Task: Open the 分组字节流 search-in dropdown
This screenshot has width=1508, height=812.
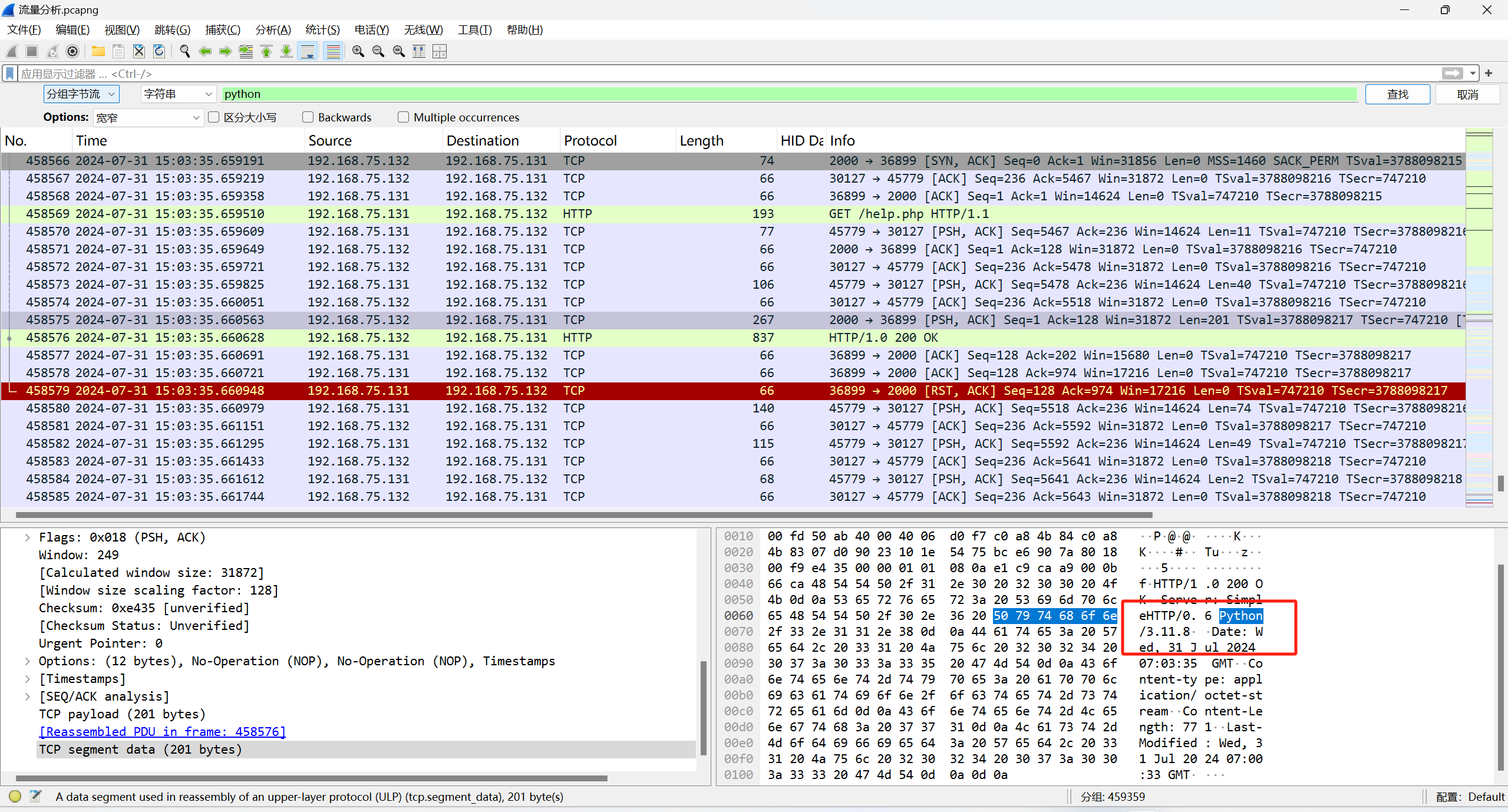Action: [x=81, y=94]
